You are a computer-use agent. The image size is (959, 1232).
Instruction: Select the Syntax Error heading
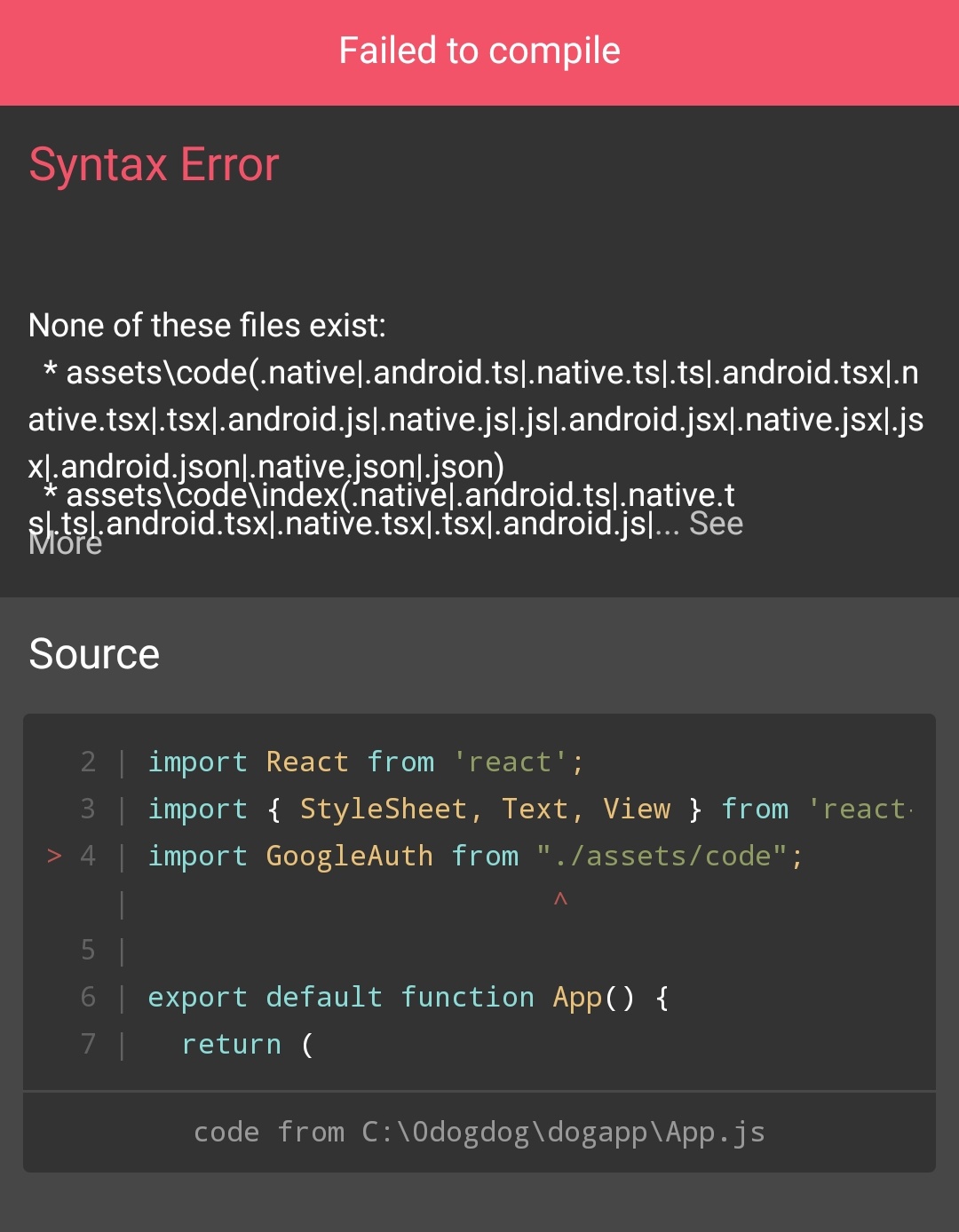click(154, 165)
